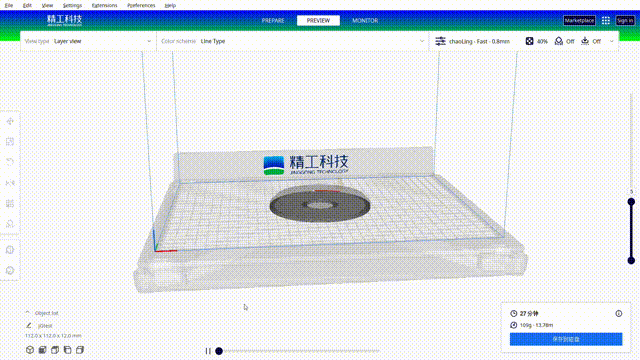Click the 109g - 13.78m material estimate
Image resolution: width=640 pixels, height=360 pixels.
coord(536,325)
